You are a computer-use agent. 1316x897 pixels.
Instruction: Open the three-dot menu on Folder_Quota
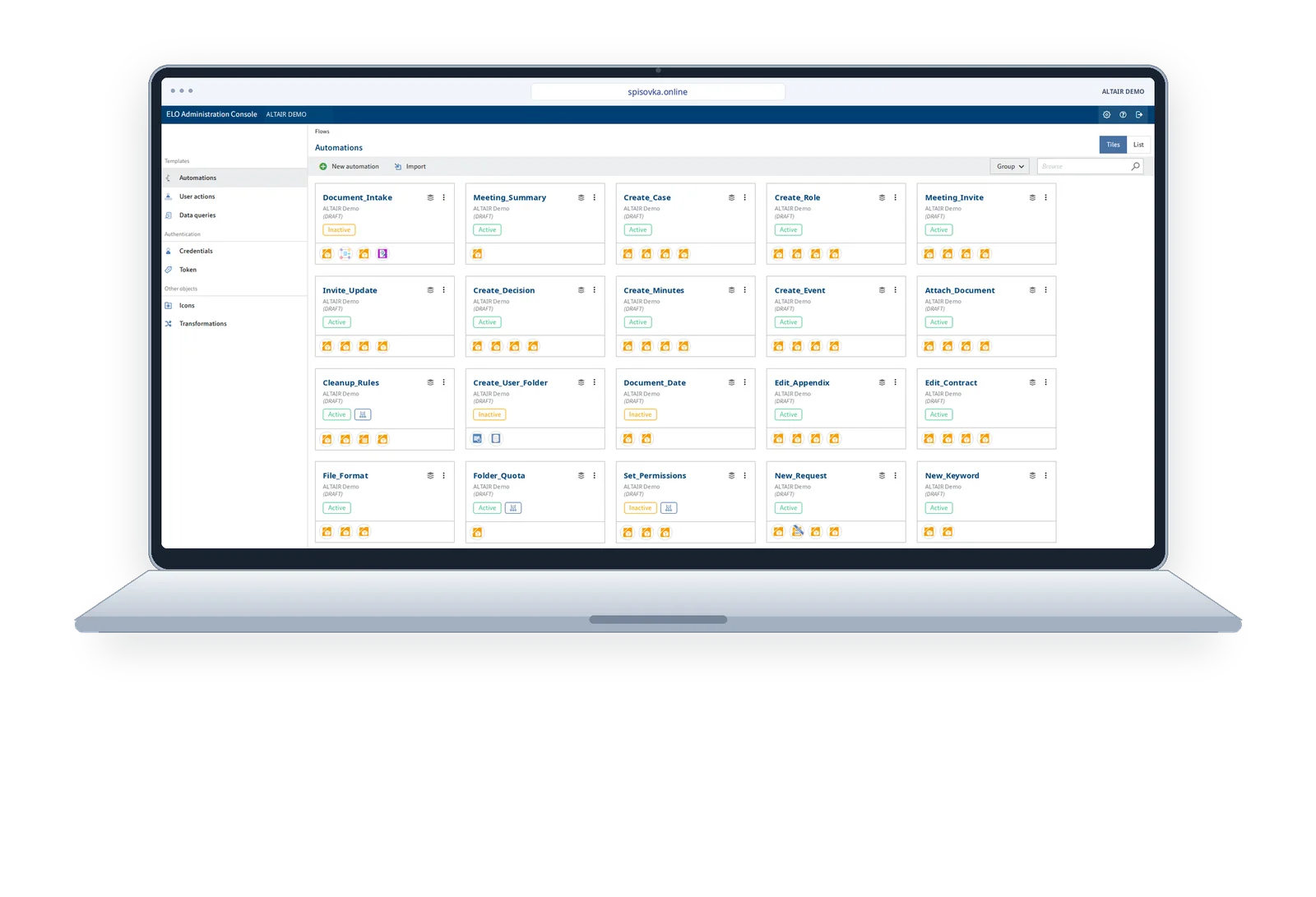[594, 475]
